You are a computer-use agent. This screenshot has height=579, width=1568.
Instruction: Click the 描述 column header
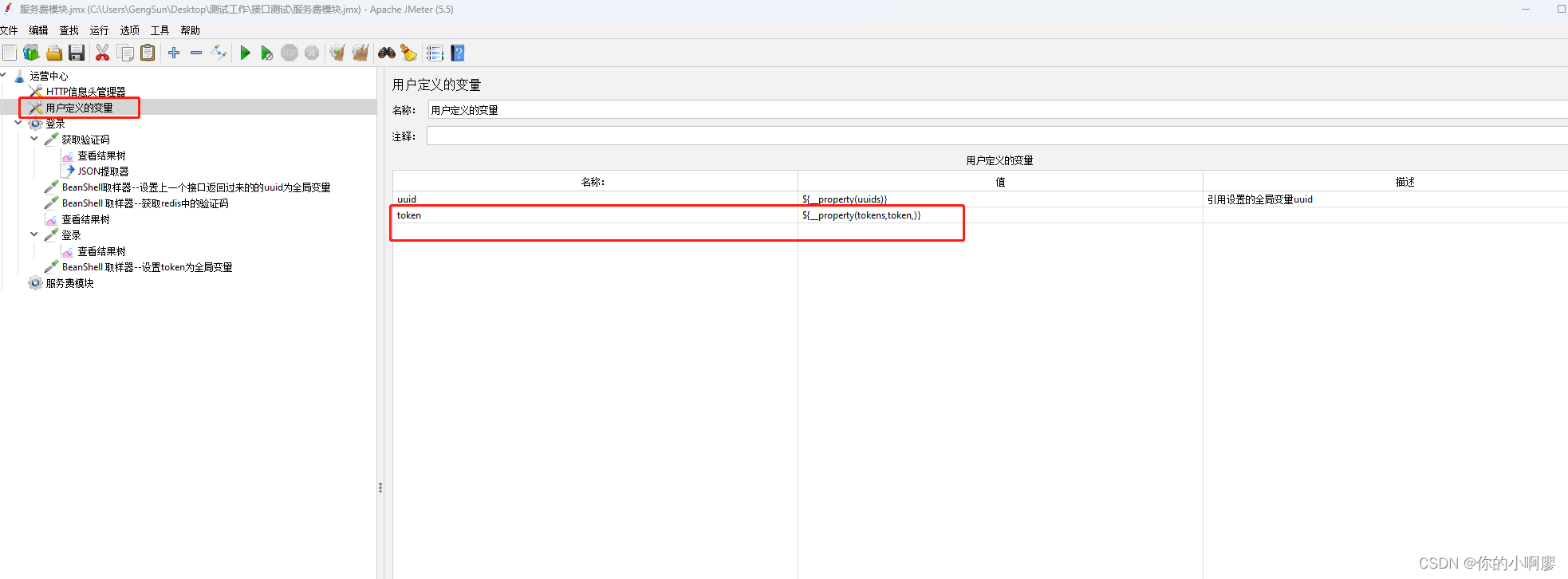pyautogui.click(x=1385, y=182)
